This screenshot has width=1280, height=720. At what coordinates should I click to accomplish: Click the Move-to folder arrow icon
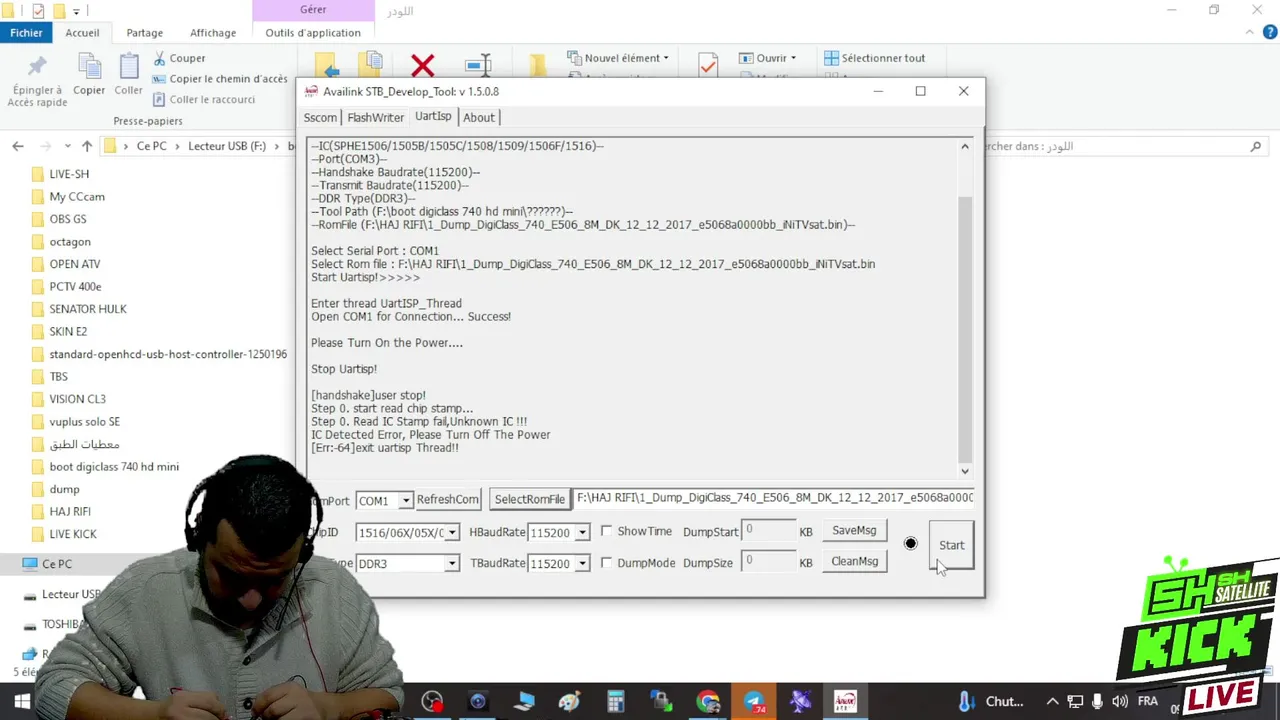point(327,66)
